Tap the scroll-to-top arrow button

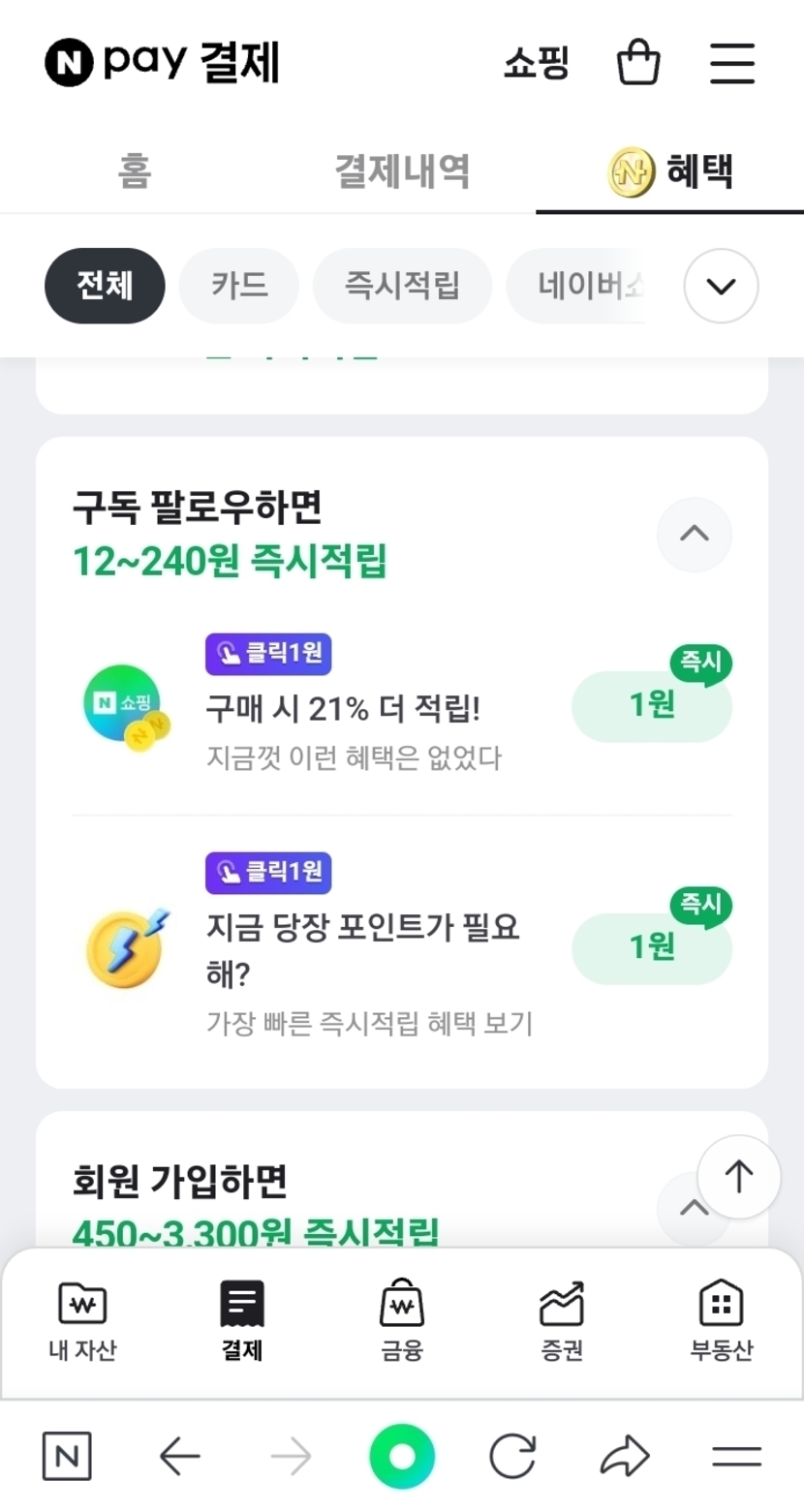(x=738, y=1177)
